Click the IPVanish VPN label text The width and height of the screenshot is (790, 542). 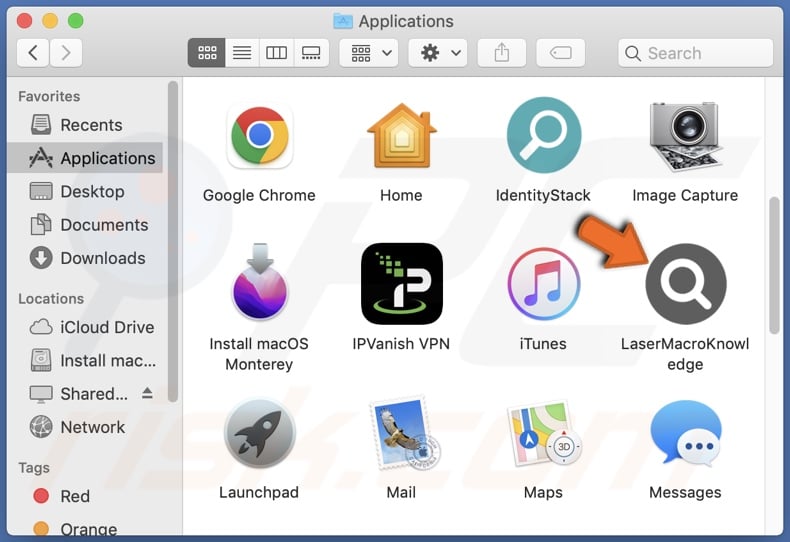[401, 344]
